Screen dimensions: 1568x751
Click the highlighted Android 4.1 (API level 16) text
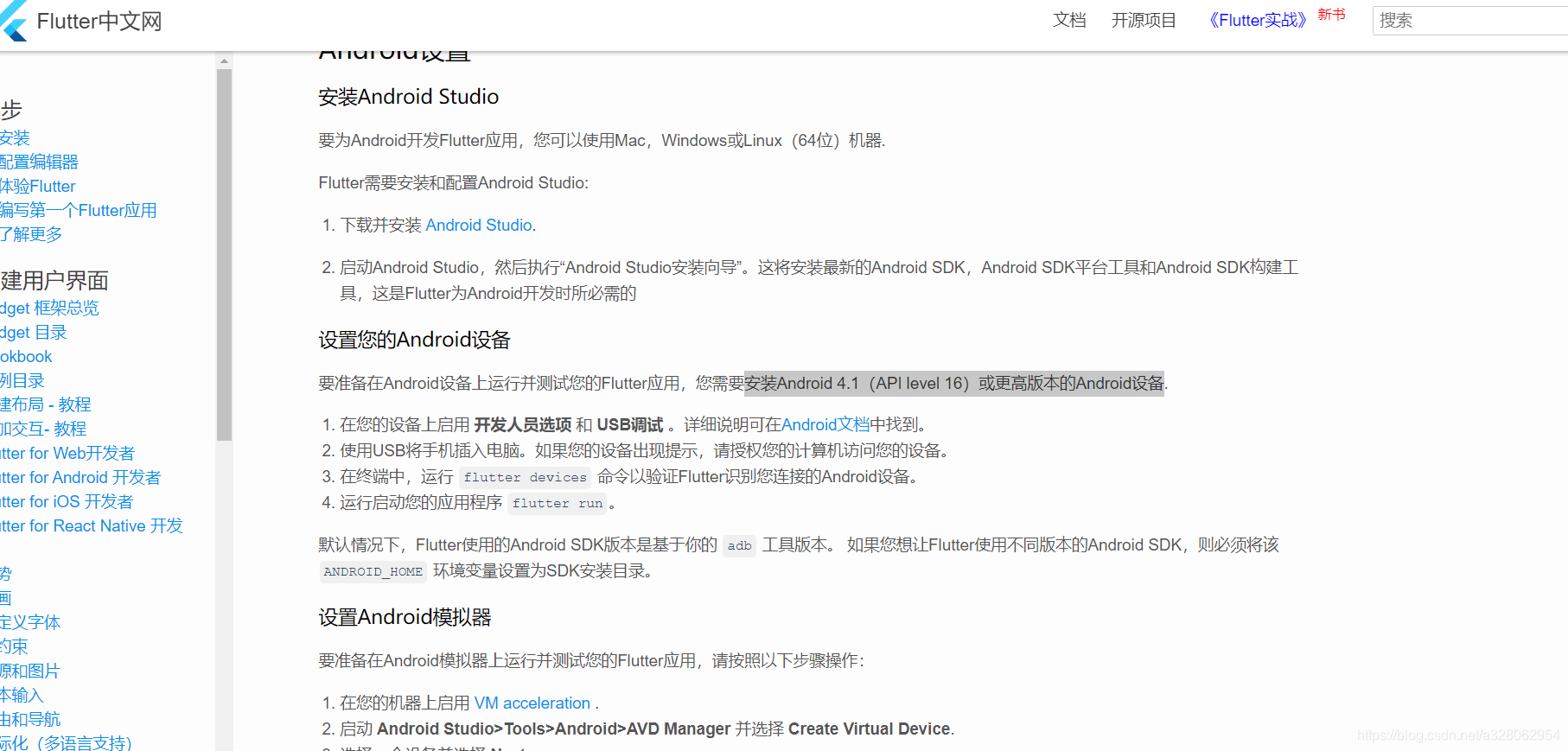954,383
